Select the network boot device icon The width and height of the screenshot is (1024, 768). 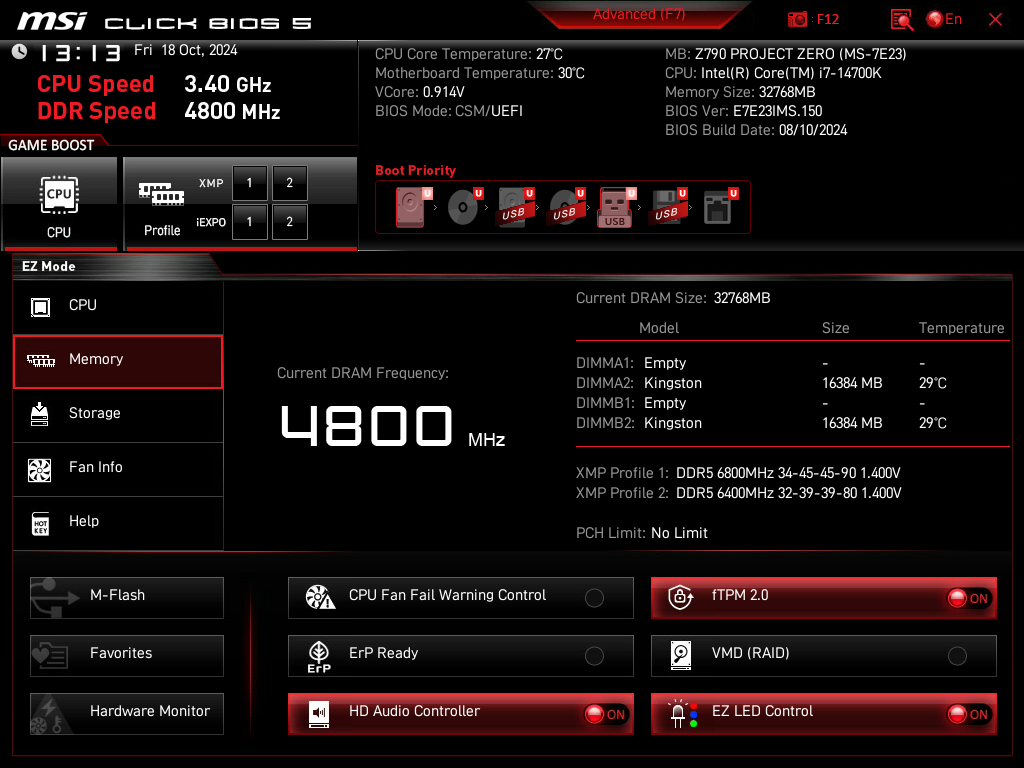click(x=720, y=207)
